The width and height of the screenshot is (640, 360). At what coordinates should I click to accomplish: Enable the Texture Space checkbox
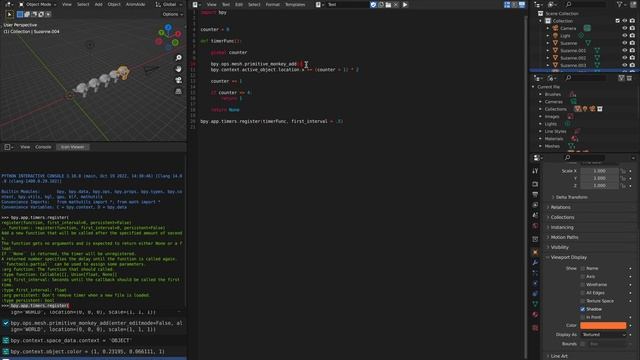(582, 301)
